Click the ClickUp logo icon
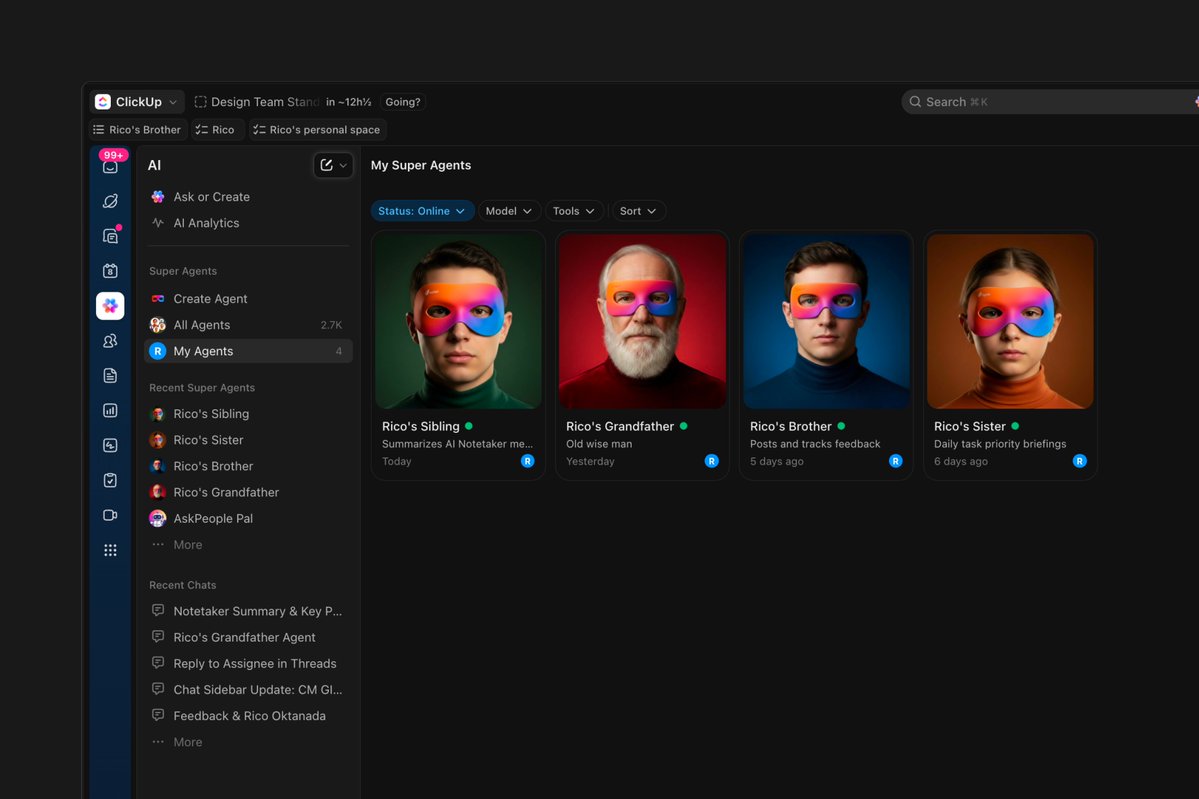Image resolution: width=1199 pixels, height=799 pixels. [x=102, y=102]
